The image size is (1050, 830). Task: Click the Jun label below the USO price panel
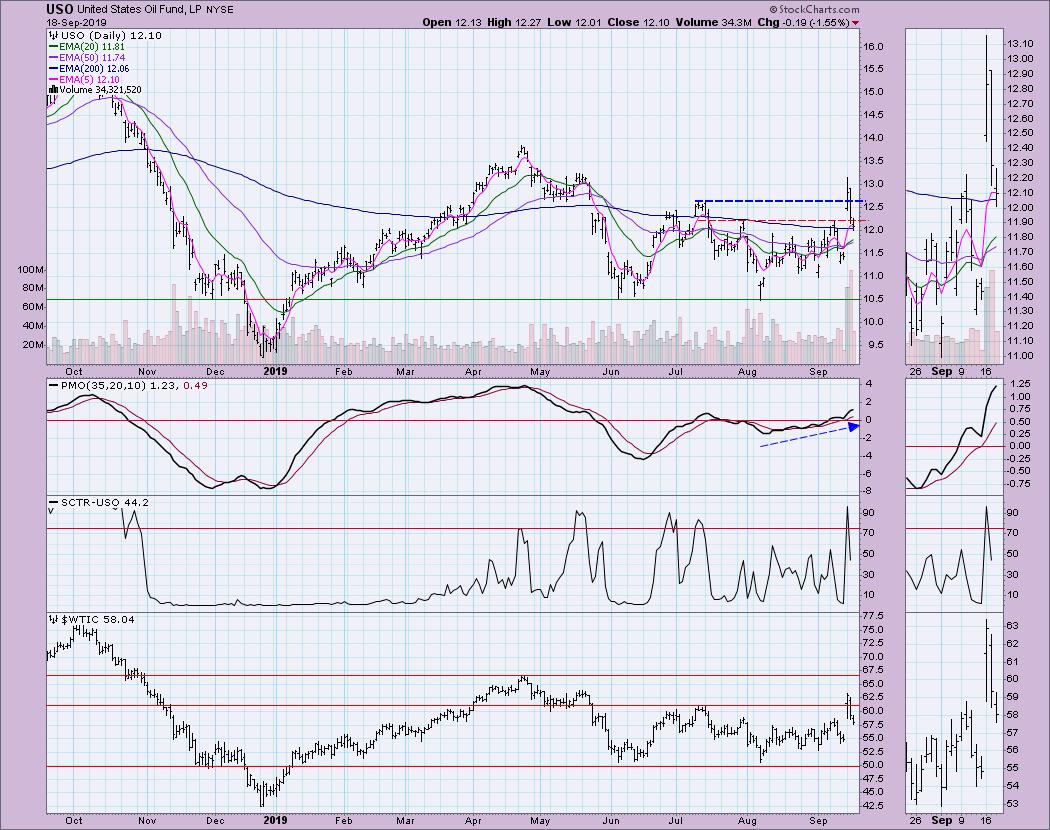point(610,372)
